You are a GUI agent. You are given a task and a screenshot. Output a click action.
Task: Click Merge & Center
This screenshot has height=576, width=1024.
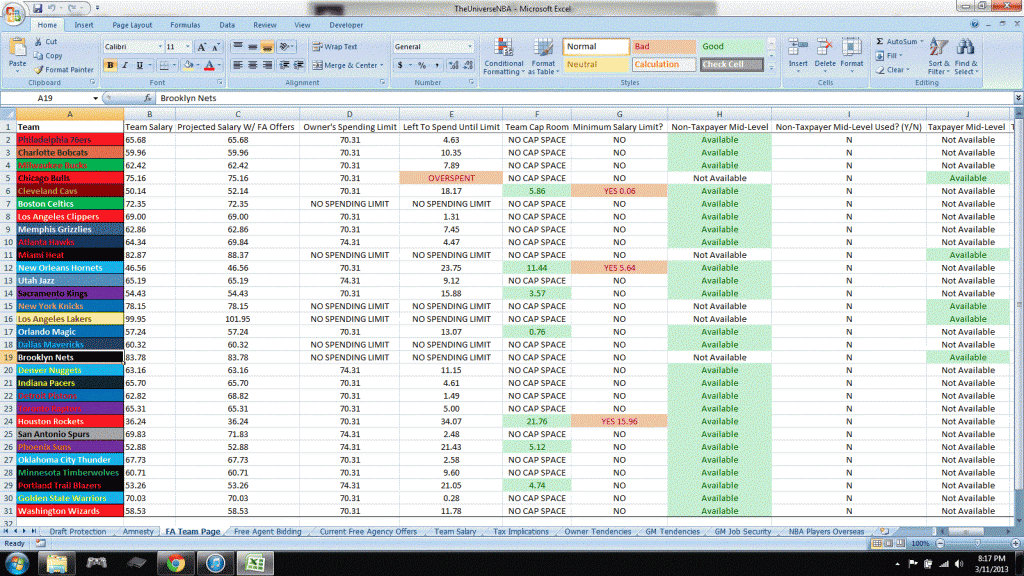pyautogui.click(x=344, y=65)
